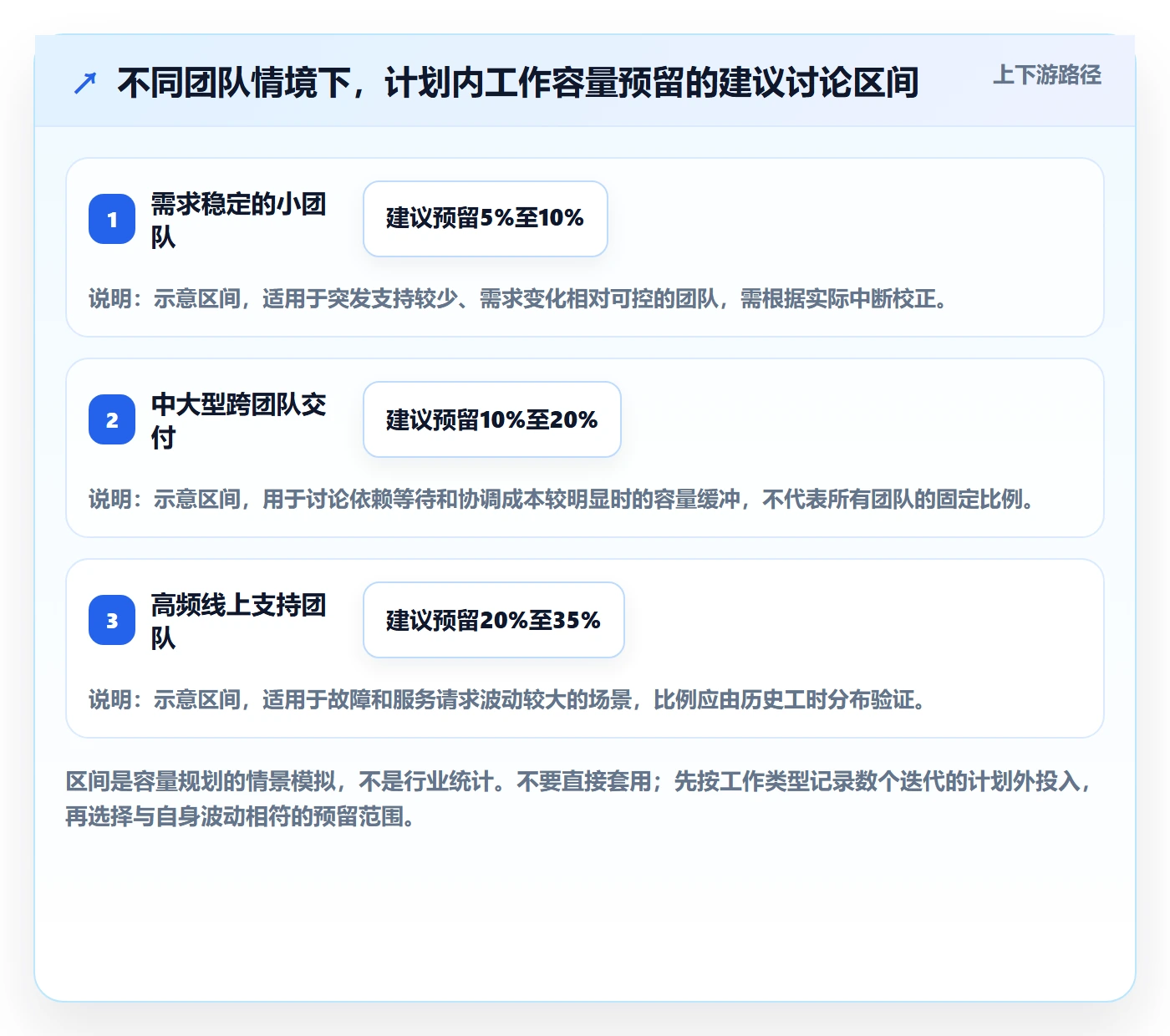
Task: Click the blue number 2 badge
Action: (112, 419)
